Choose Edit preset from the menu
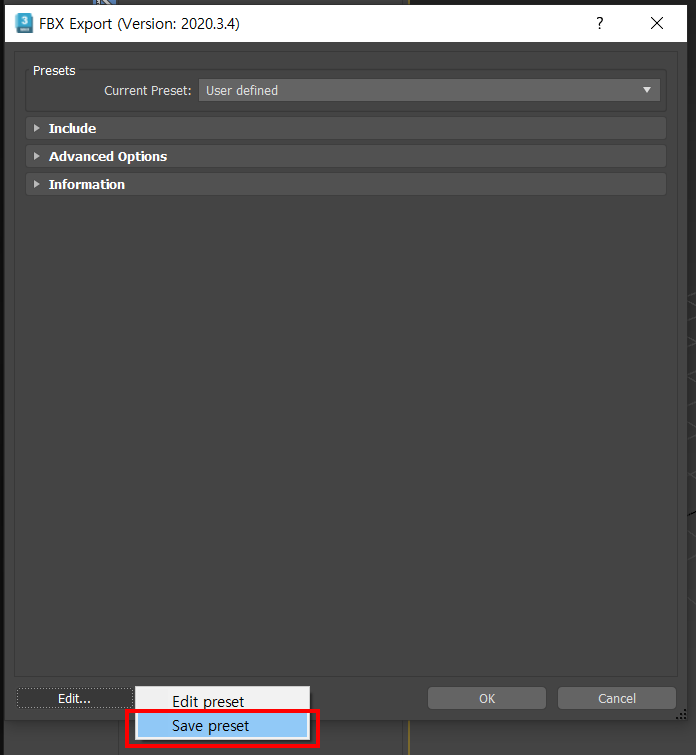696x755 pixels. (222, 701)
